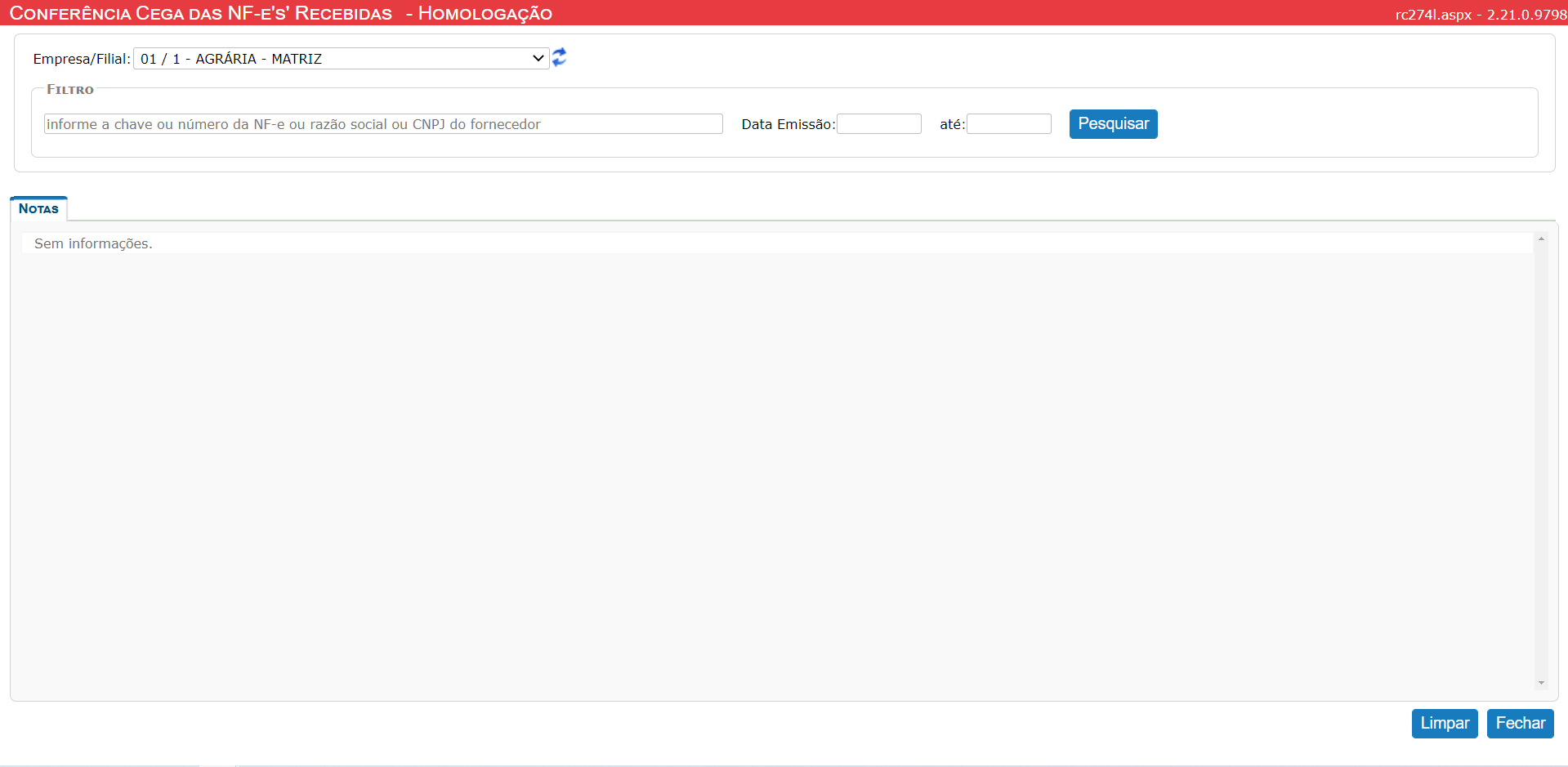Click the Notas list scroll-up arrow

tap(1541, 239)
